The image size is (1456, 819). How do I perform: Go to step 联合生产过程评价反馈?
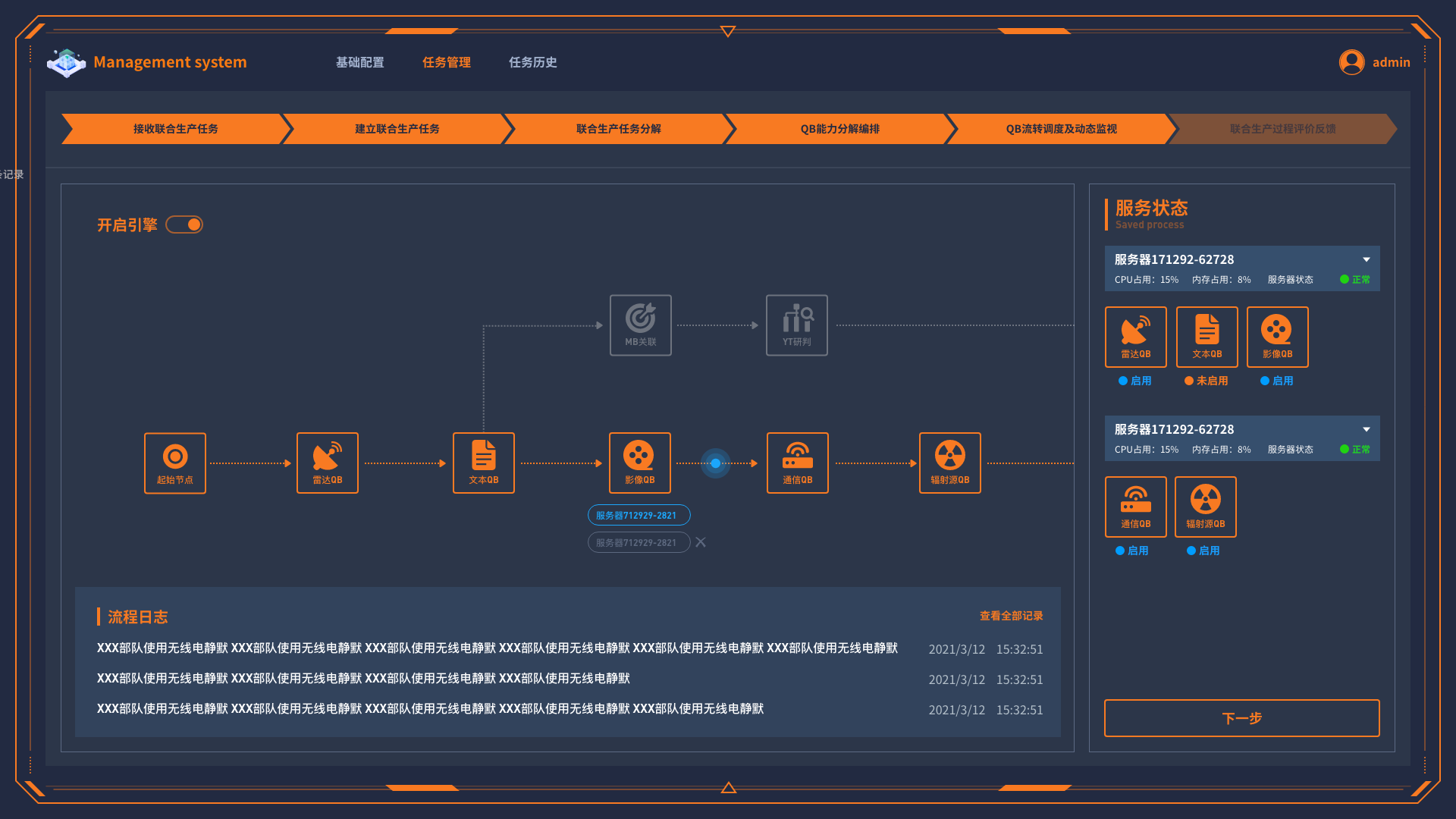click(x=1283, y=129)
